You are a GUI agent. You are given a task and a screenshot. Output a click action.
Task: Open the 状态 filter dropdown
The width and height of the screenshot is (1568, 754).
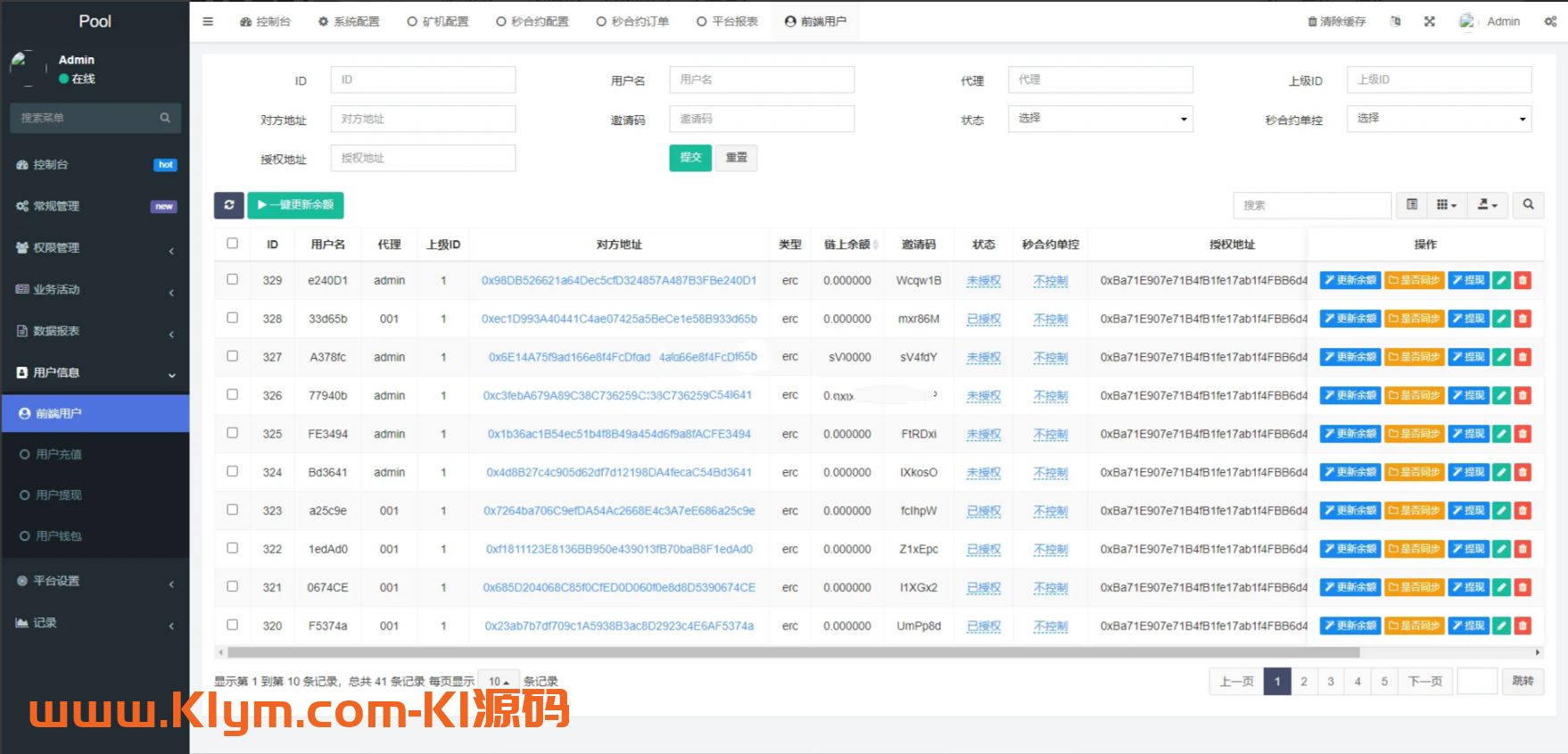1101,119
